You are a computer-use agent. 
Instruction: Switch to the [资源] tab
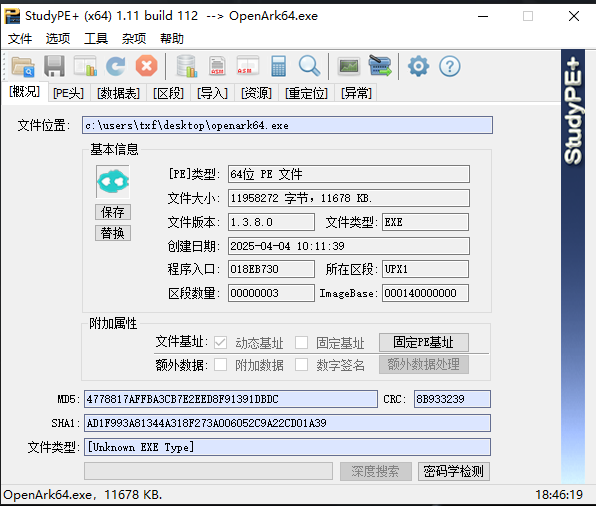point(257,93)
